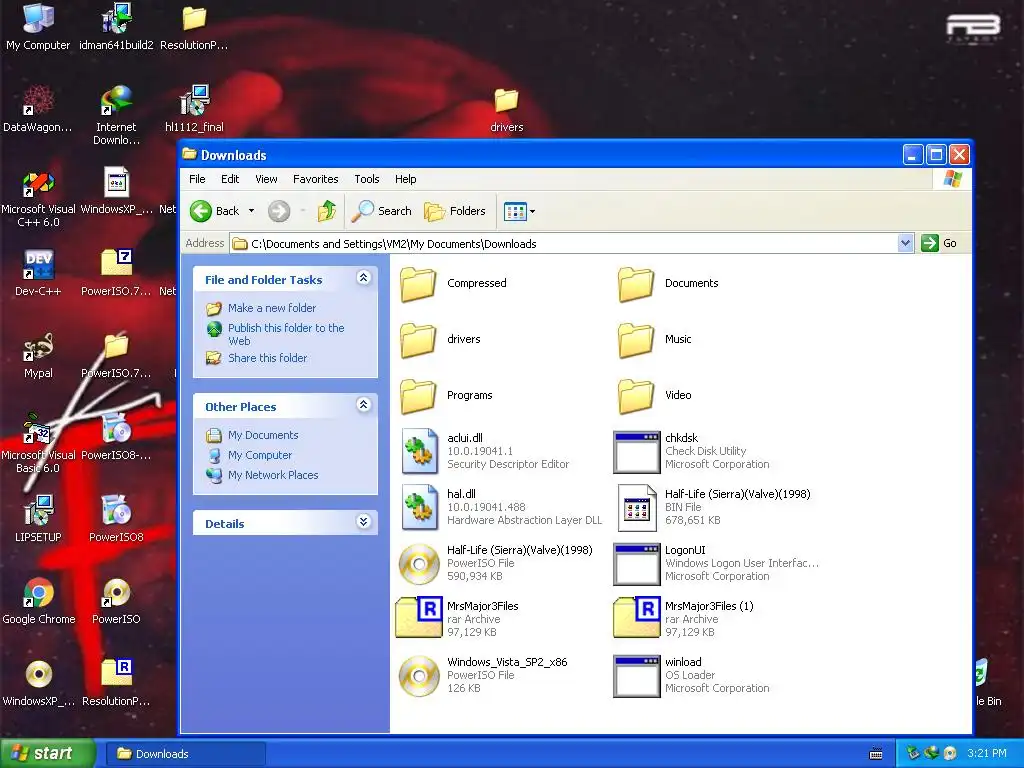Image resolution: width=1024 pixels, height=768 pixels.
Task: Select the hal.dll file icon
Action: coord(419,507)
